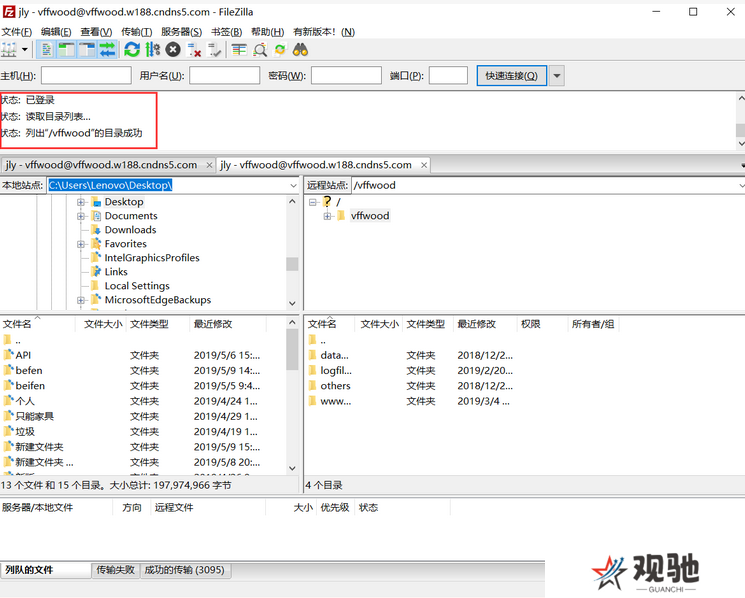Image resolution: width=745 pixels, height=598 pixels.
Task: Sort remote files by 权限 column
Action: (x=542, y=324)
